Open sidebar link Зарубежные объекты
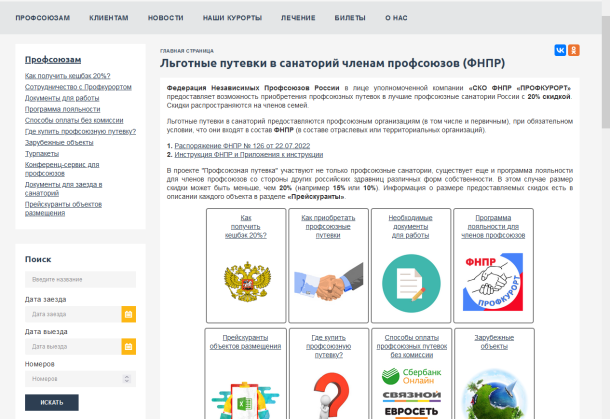The height and width of the screenshot is (419, 610). [59, 143]
